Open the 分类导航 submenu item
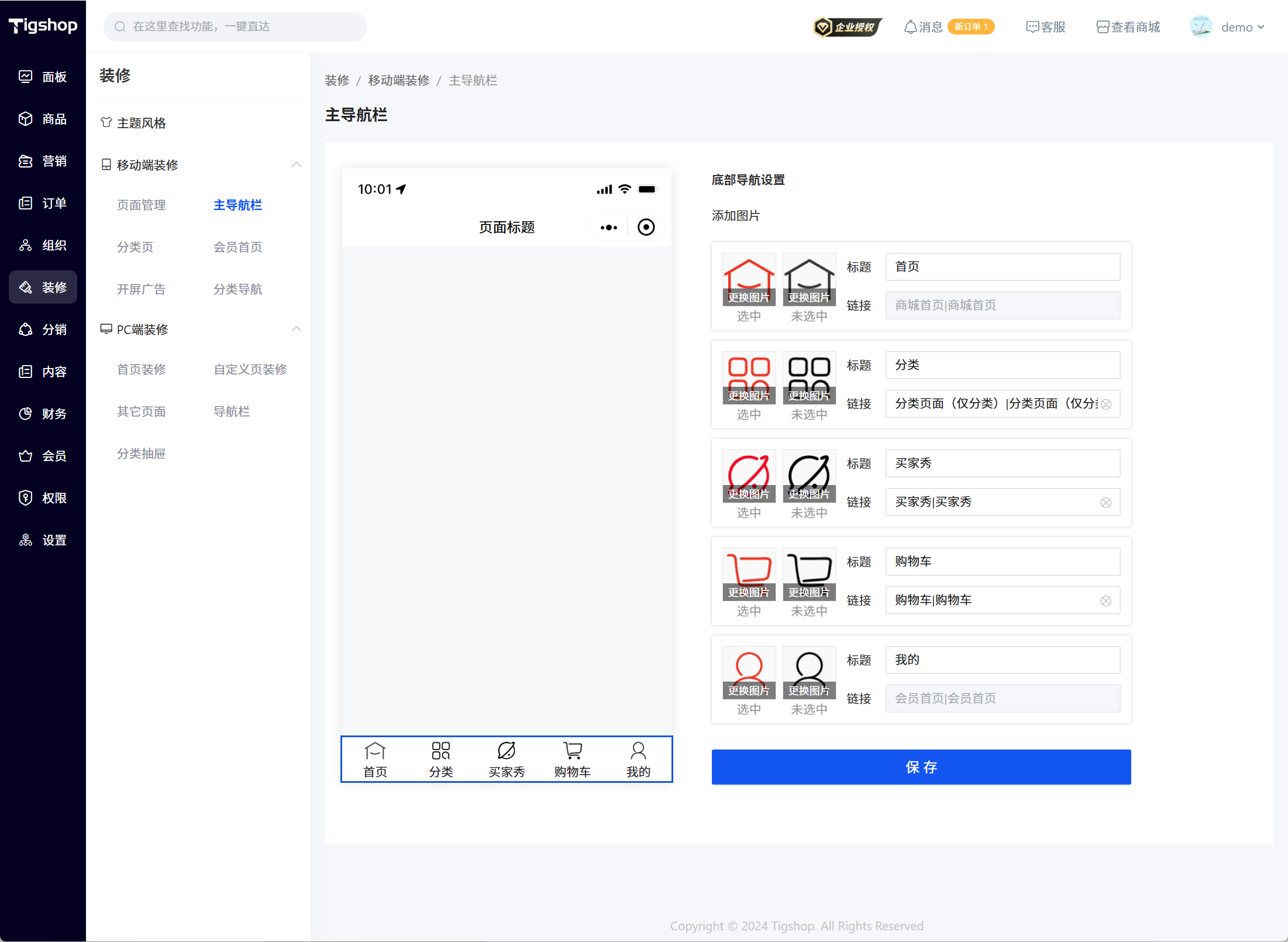 237,289
